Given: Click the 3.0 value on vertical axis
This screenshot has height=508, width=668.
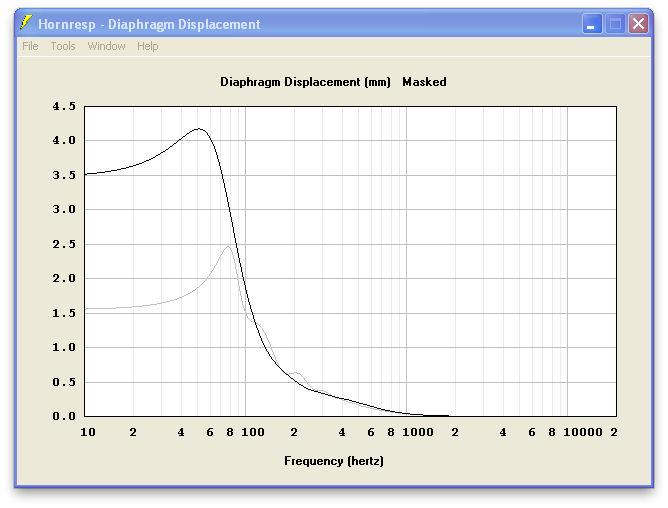Looking at the screenshot, I should [64, 209].
